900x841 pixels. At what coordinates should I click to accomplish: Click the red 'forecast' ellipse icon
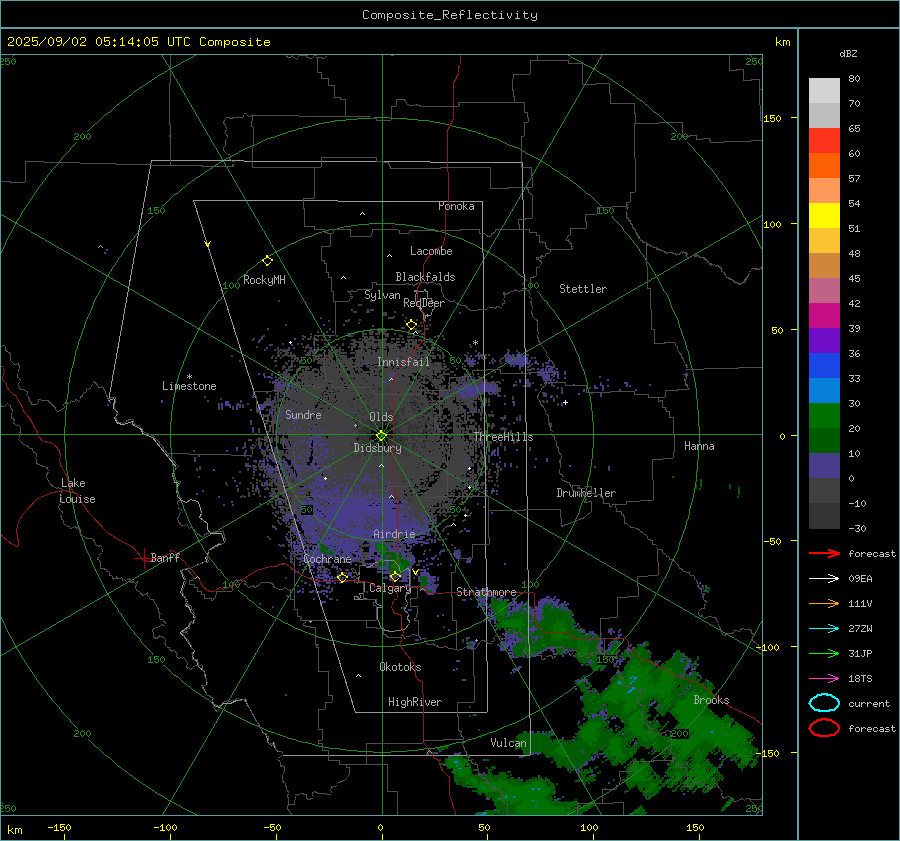(824, 728)
